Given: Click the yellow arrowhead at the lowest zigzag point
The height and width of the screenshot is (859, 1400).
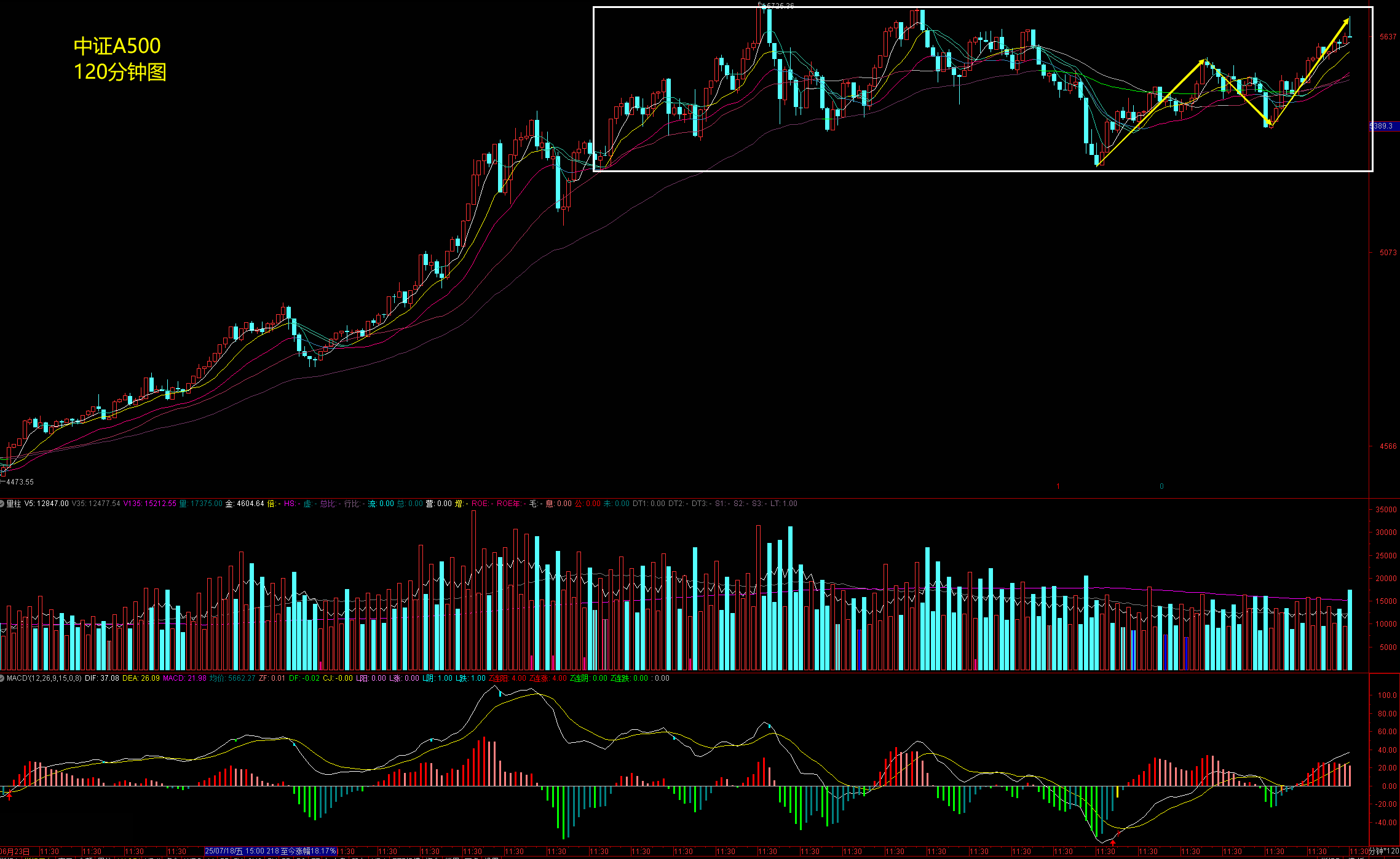Looking at the screenshot, I should pyautogui.click(x=1269, y=122).
